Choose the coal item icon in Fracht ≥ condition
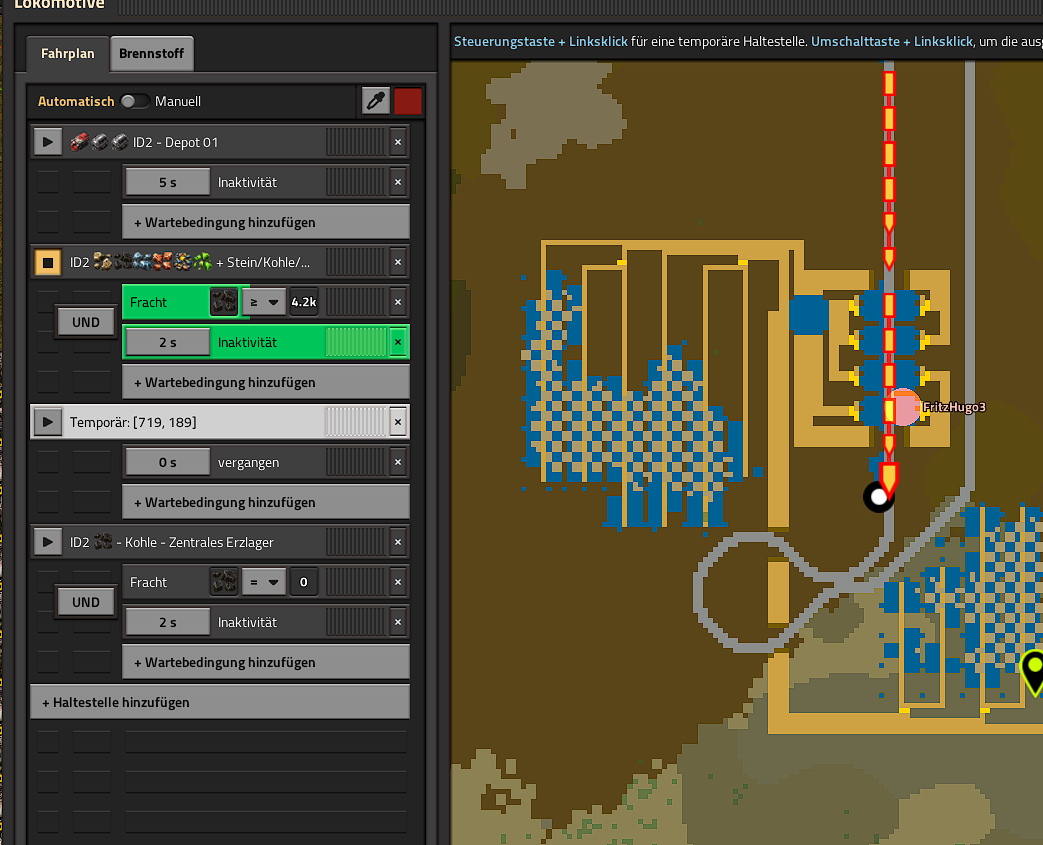1043x845 pixels. (224, 302)
